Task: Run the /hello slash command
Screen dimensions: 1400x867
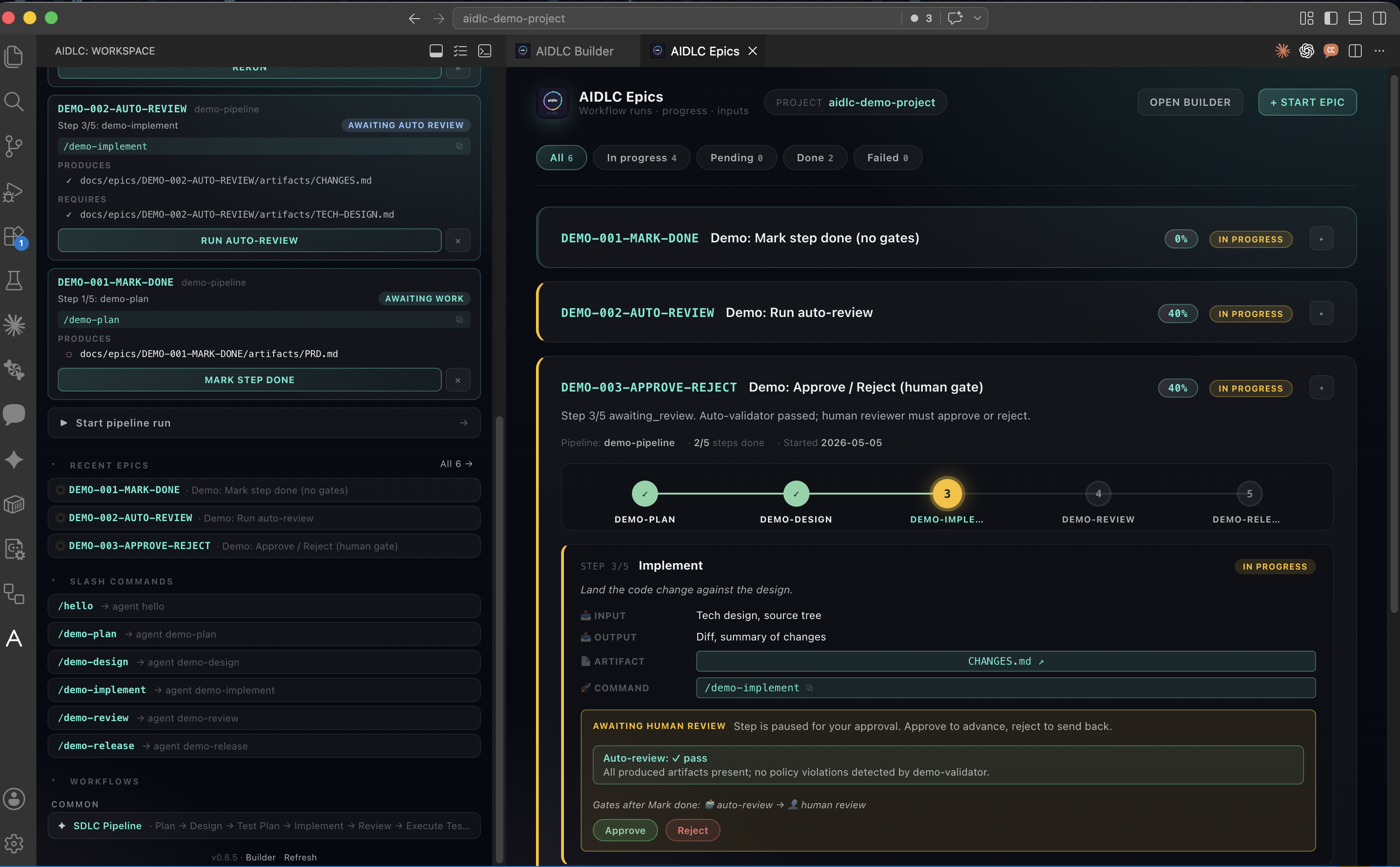Action: (264, 606)
